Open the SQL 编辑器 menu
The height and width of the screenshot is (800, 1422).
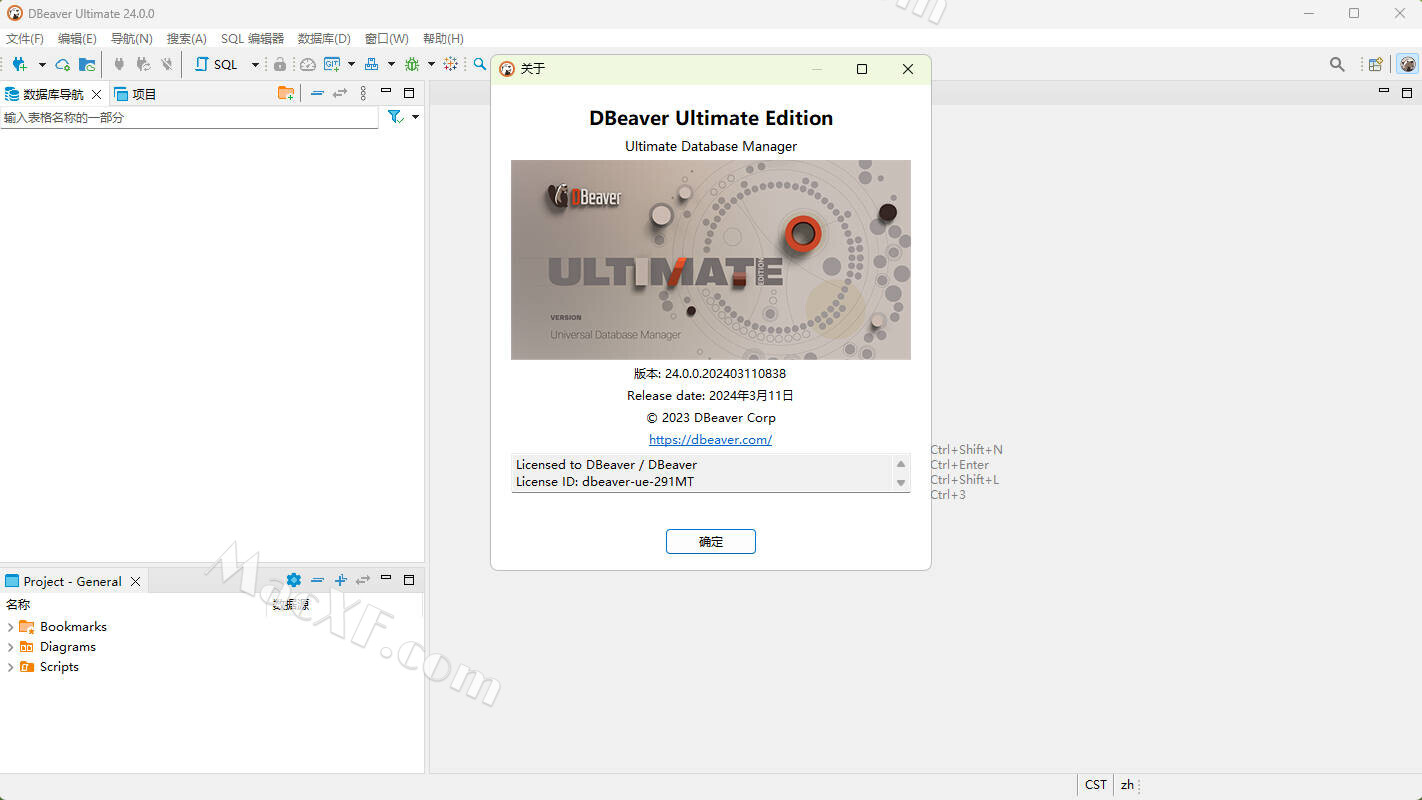[x=252, y=38]
